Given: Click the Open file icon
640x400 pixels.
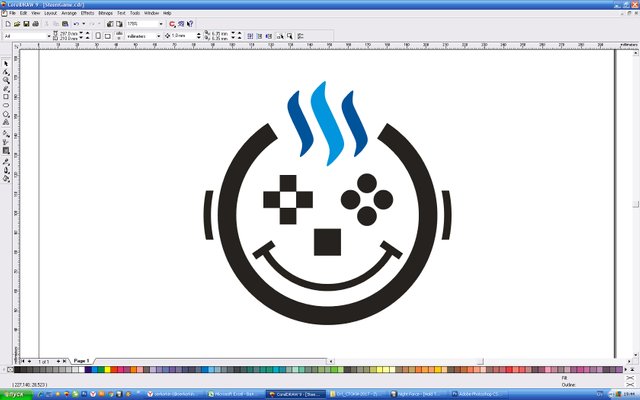Looking at the screenshot, I should point(17,24).
